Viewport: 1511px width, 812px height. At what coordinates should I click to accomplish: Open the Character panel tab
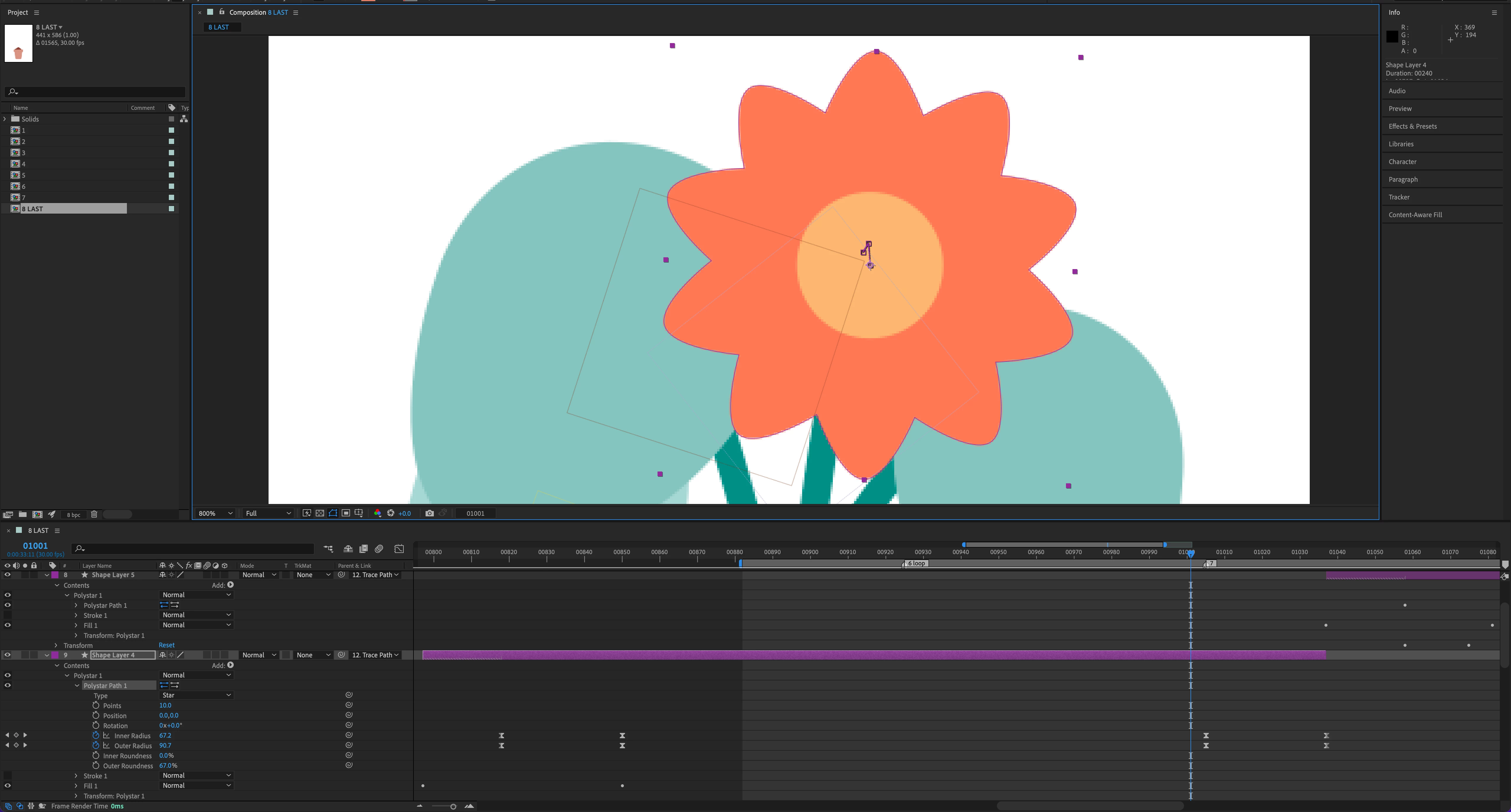1402,162
